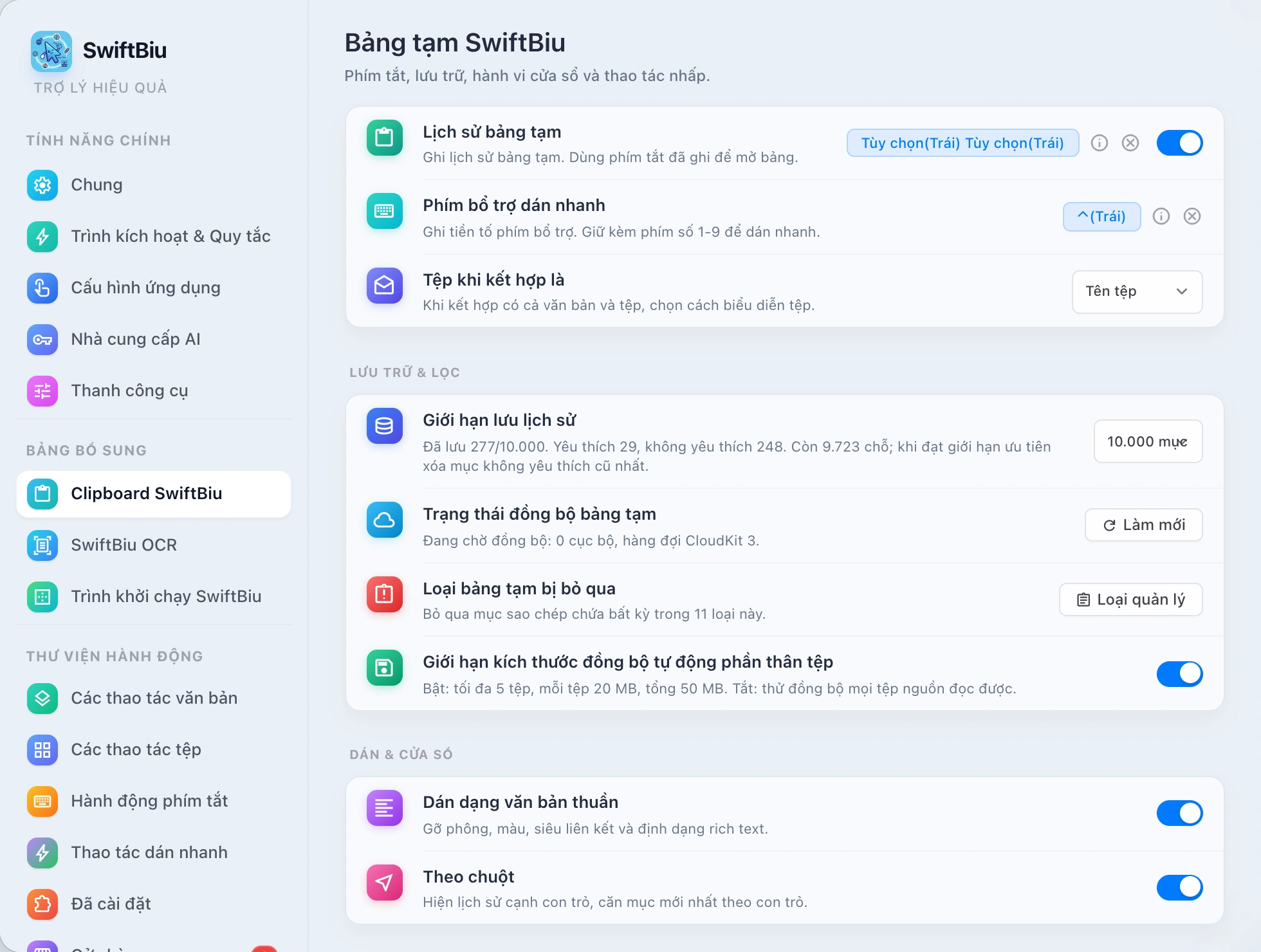Screen dimensions: 1261x952
Task: Open the 10.000 mục limit selector
Action: [x=1148, y=441]
